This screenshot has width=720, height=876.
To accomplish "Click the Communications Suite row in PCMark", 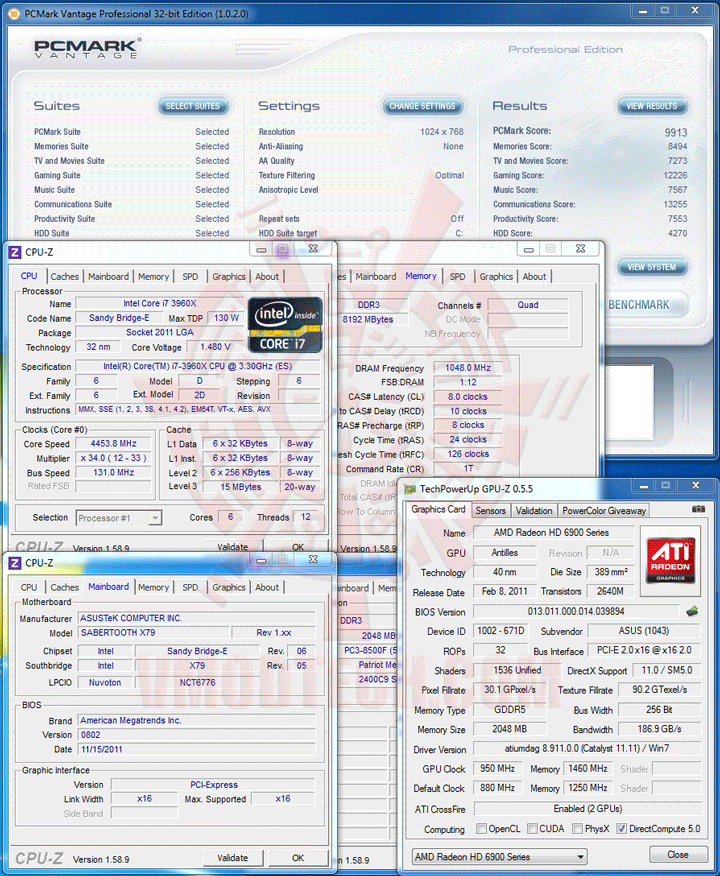I will (x=132, y=204).
